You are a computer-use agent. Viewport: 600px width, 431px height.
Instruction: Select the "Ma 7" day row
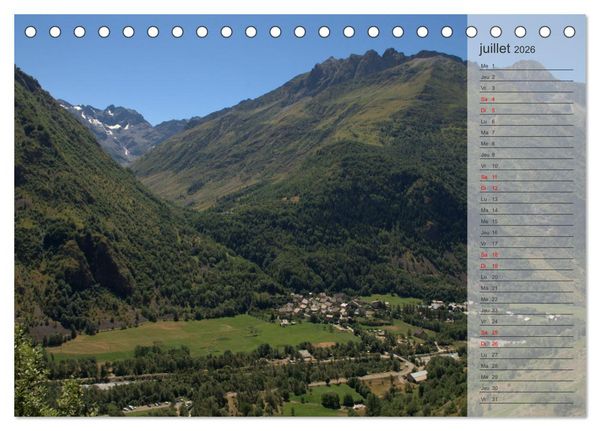(527, 132)
